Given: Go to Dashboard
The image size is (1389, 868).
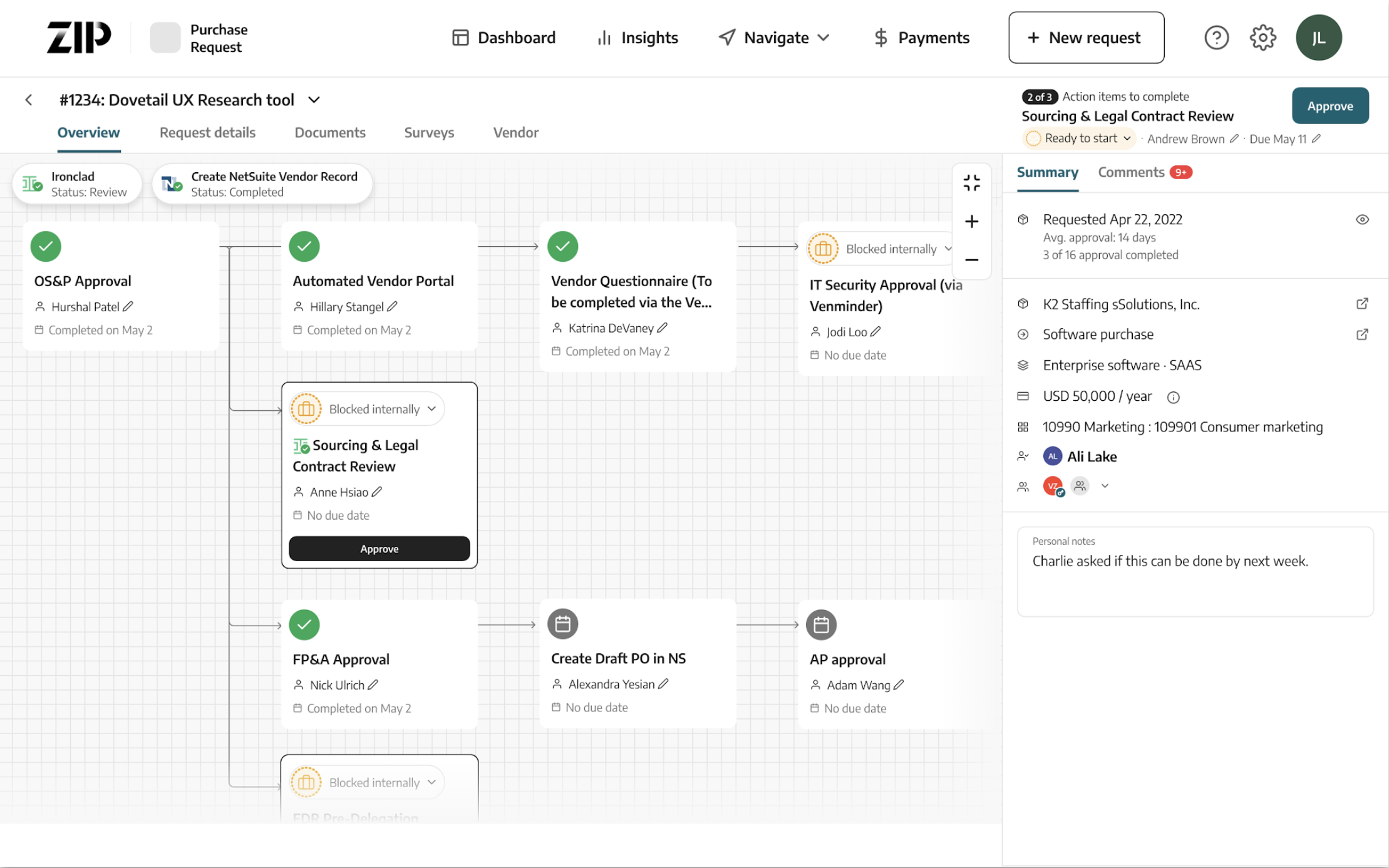Looking at the screenshot, I should coord(503,38).
